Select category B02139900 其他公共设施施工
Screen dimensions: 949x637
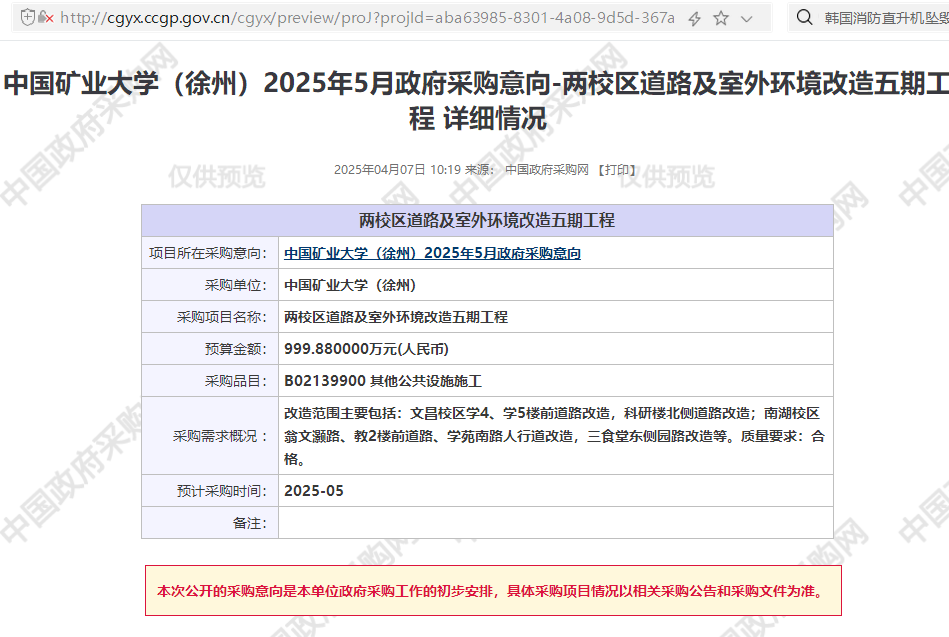383,381
